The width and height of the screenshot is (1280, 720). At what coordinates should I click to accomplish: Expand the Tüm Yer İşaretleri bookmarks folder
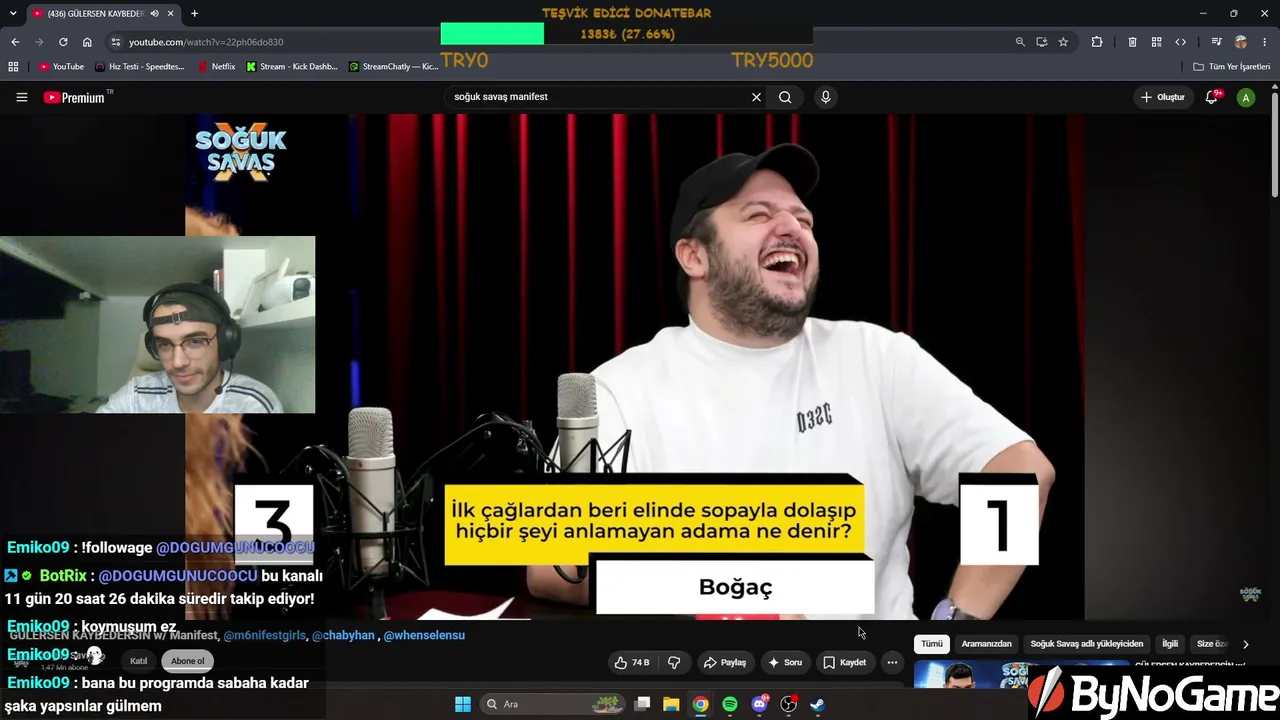click(1232, 67)
